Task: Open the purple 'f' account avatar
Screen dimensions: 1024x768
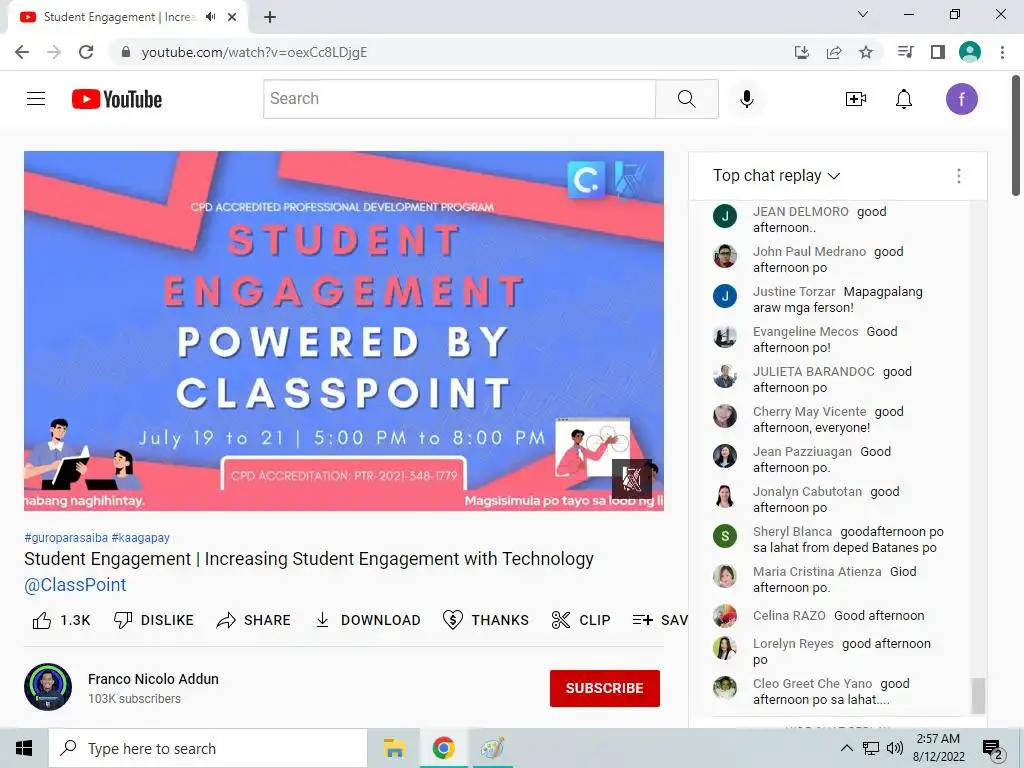Action: (961, 99)
